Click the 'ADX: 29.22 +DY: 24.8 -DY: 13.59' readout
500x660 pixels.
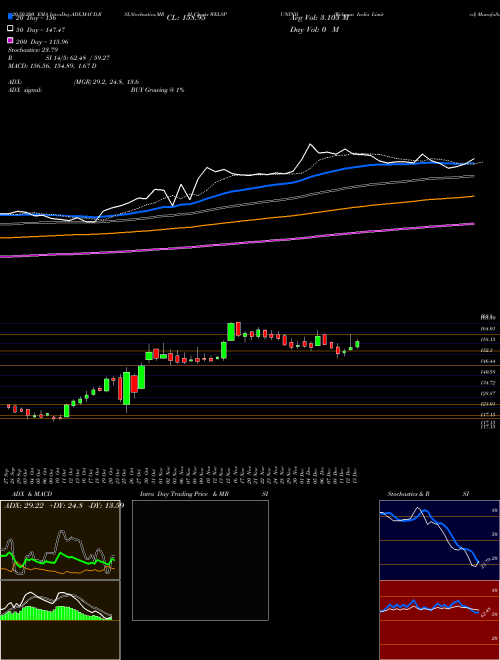pyautogui.click(x=64, y=505)
